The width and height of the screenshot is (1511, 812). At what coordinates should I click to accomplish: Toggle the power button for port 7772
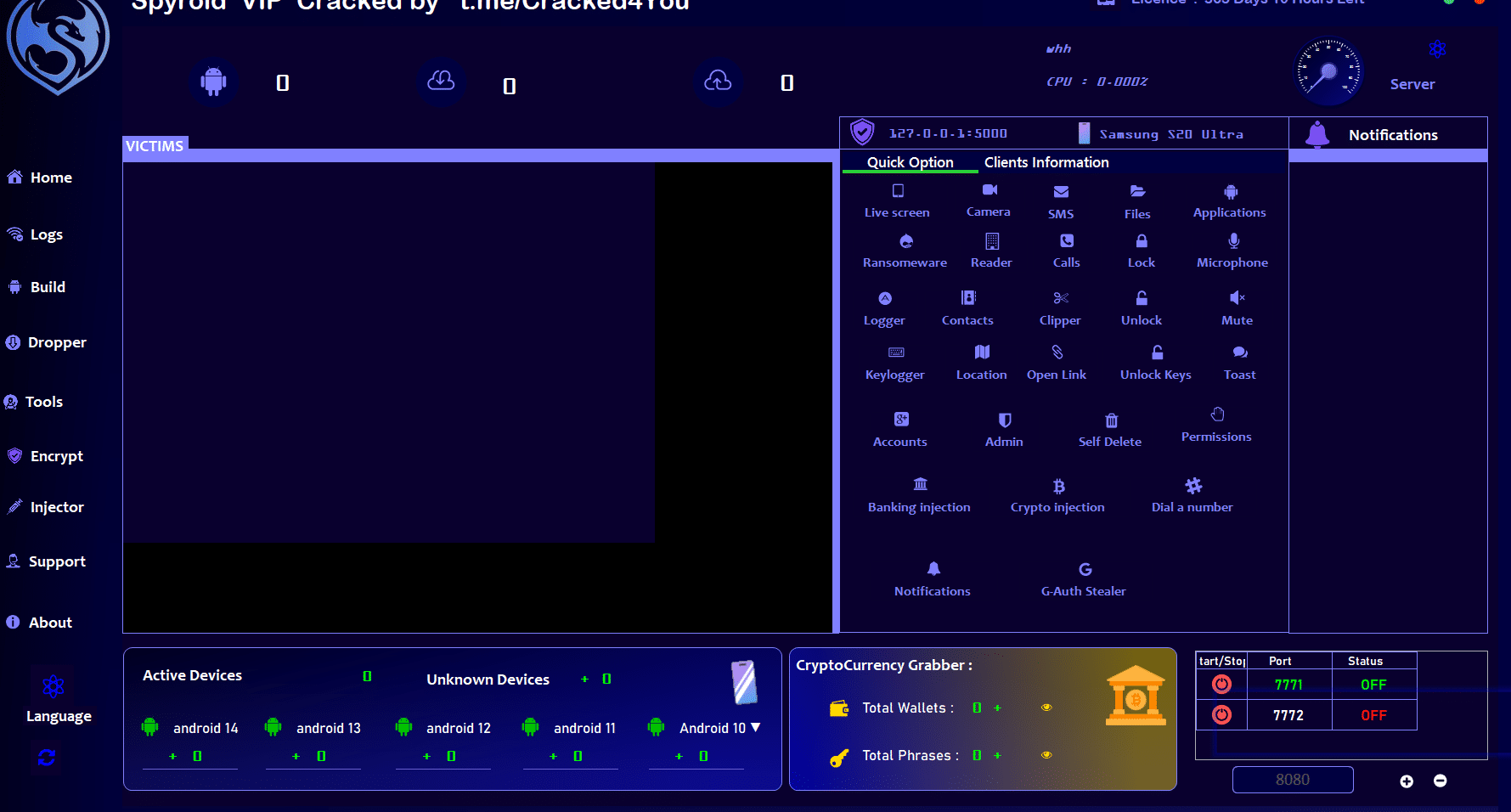click(x=1221, y=715)
